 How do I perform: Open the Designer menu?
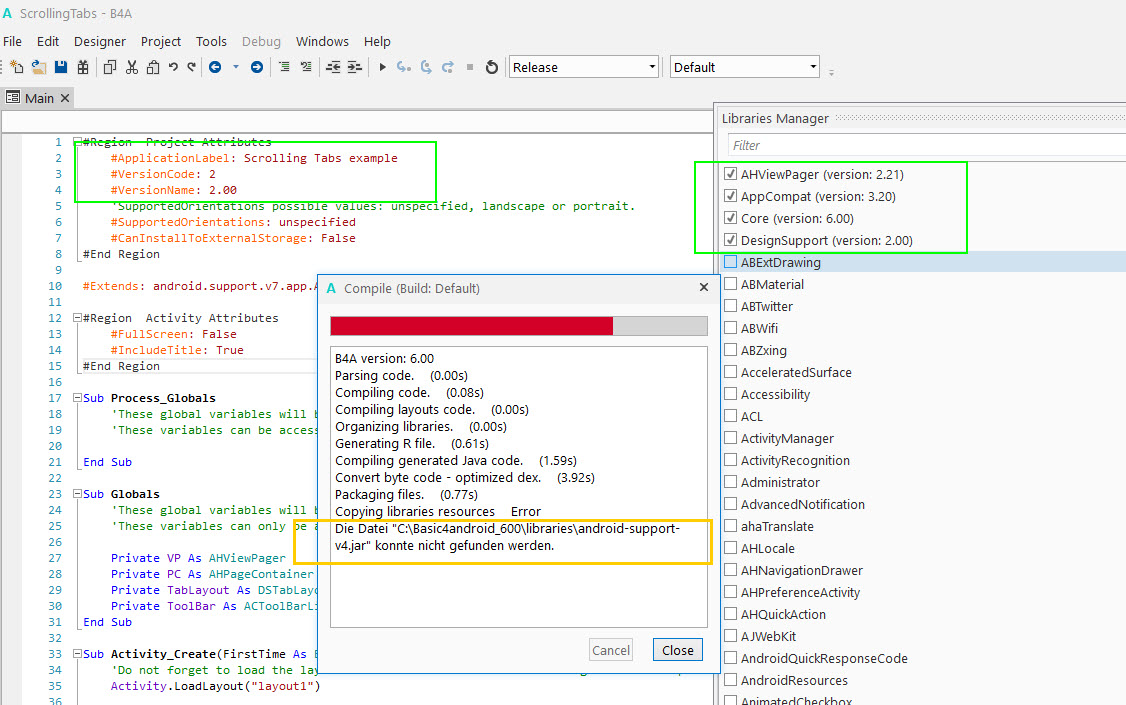[x=100, y=41]
